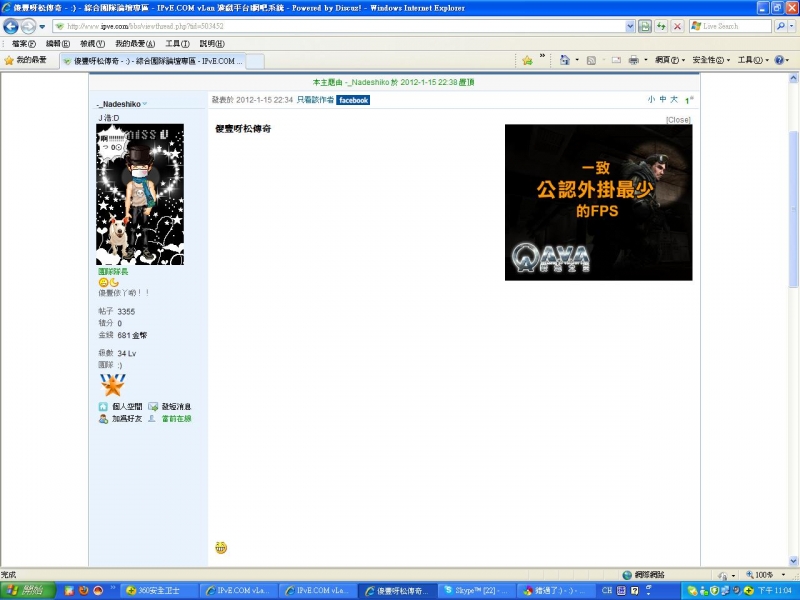
Task: Click the page vertical scrollbar thumb
Action: [x=793, y=209]
